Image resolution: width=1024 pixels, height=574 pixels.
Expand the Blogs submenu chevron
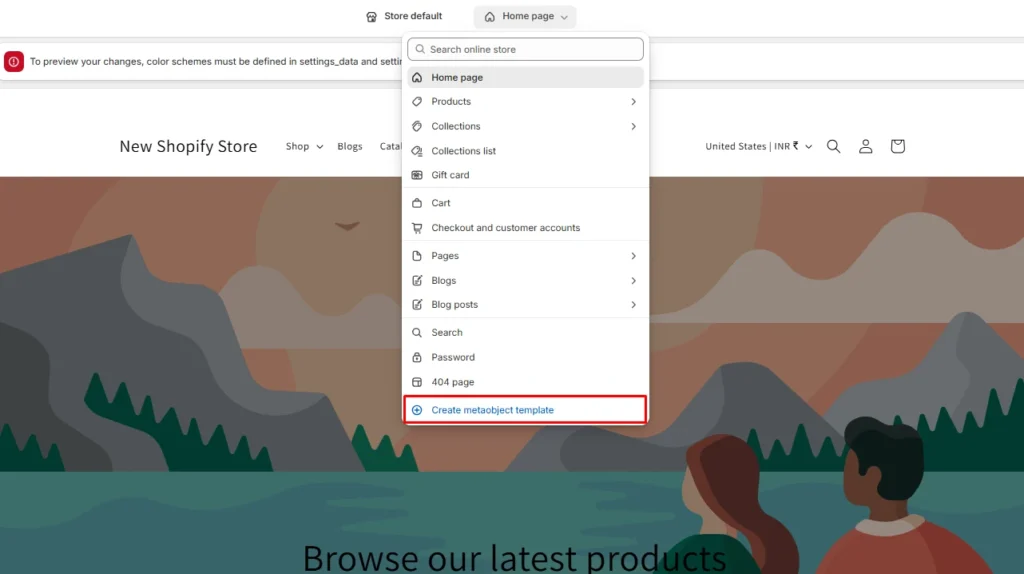tap(633, 281)
